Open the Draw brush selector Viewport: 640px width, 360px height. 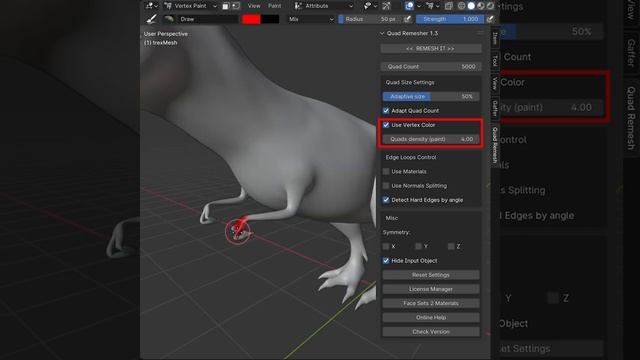click(x=208, y=19)
